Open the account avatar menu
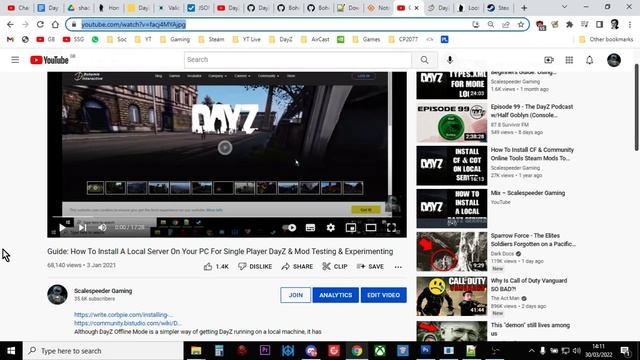This screenshot has width=640, height=360. (x=613, y=60)
